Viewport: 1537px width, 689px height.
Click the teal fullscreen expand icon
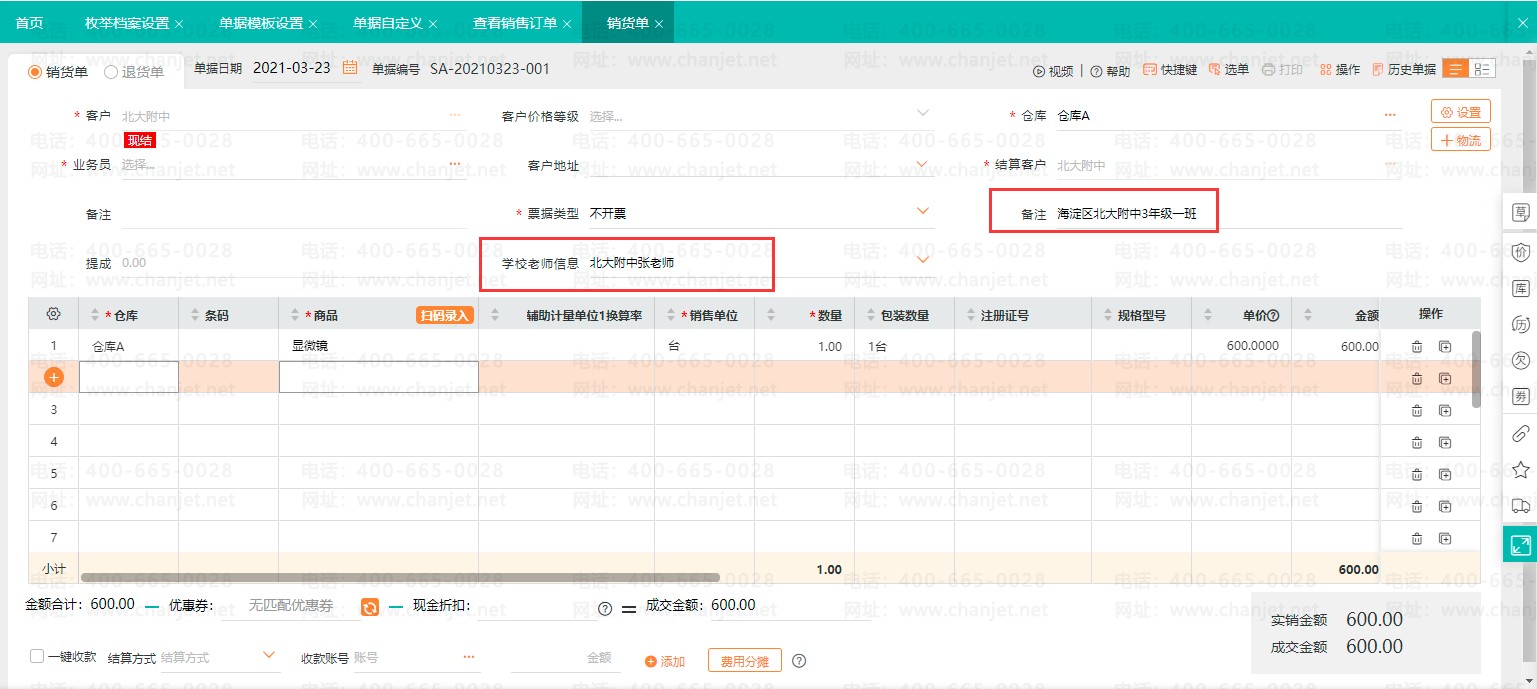click(x=1520, y=545)
